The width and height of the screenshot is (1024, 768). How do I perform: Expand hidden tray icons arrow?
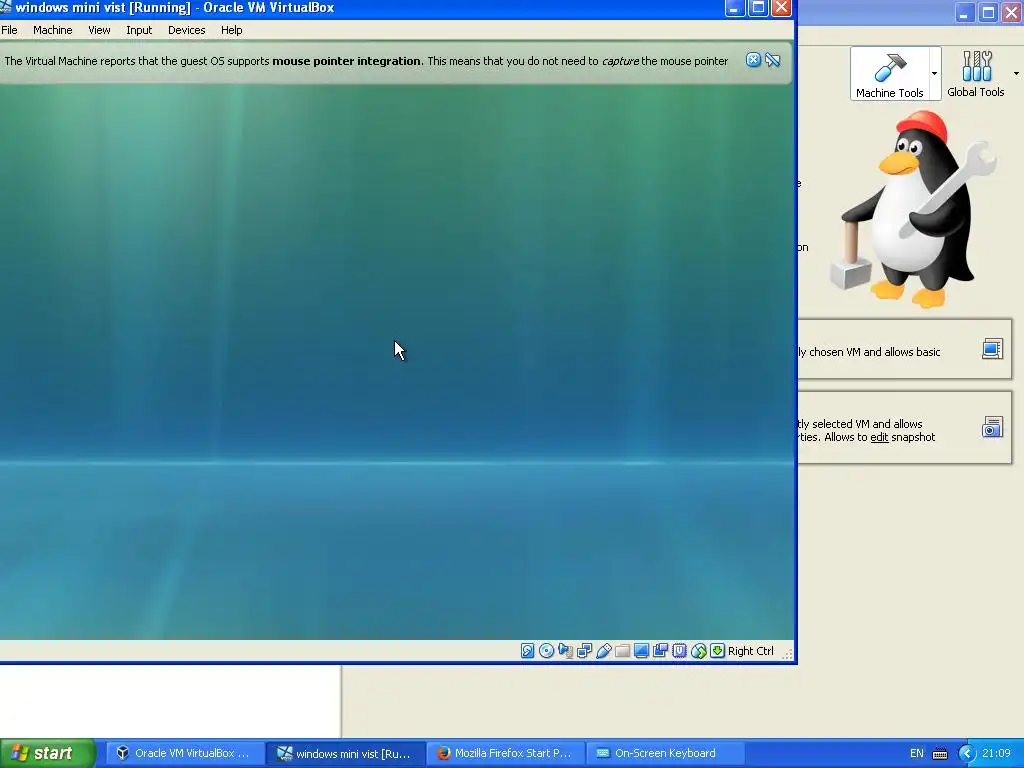(967, 754)
